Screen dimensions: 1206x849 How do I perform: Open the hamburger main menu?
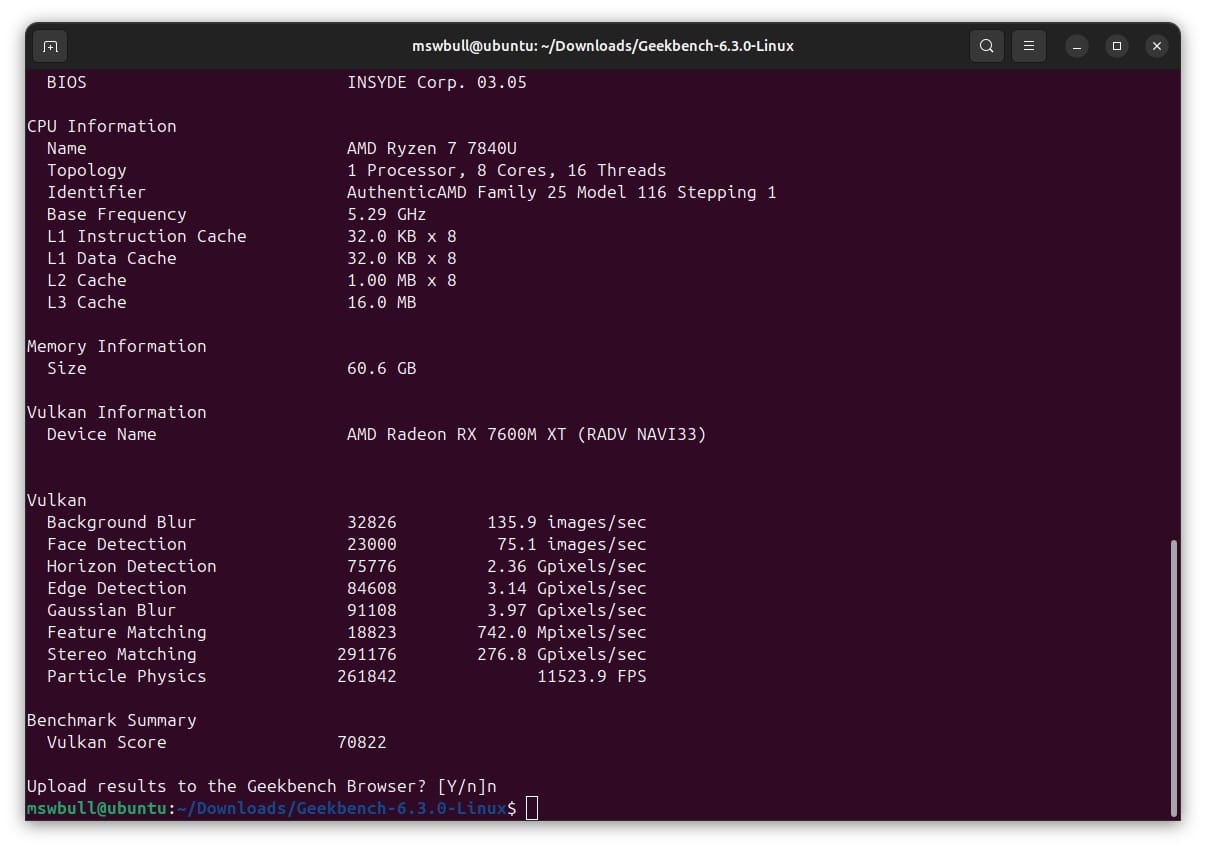[x=1029, y=46]
